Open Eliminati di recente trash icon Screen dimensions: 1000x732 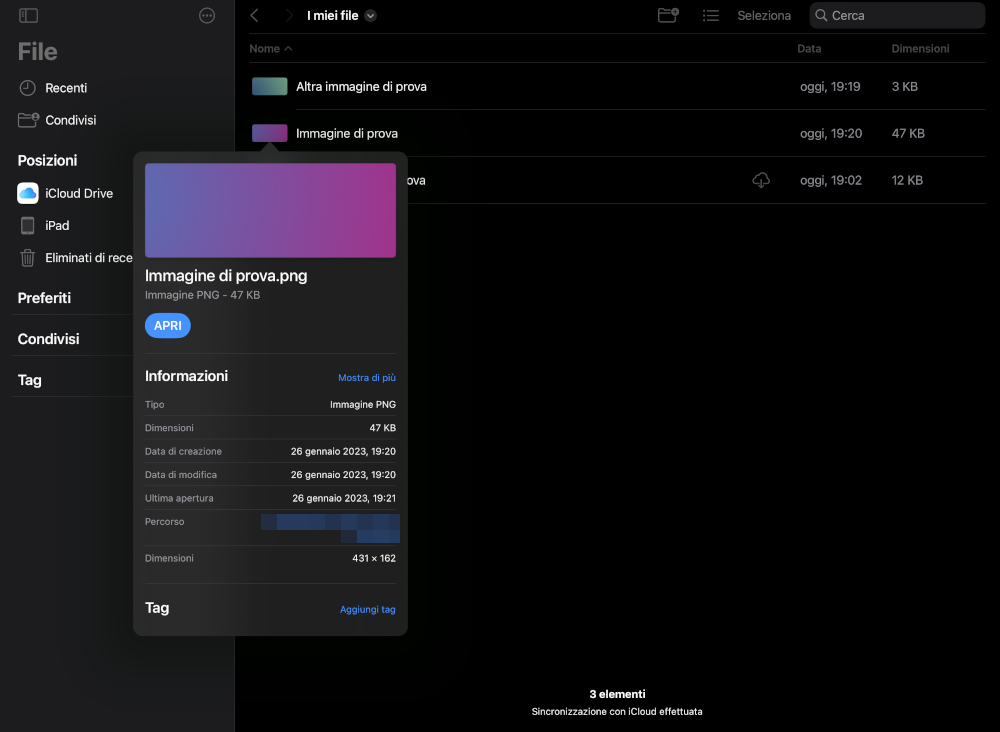(x=29, y=257)
